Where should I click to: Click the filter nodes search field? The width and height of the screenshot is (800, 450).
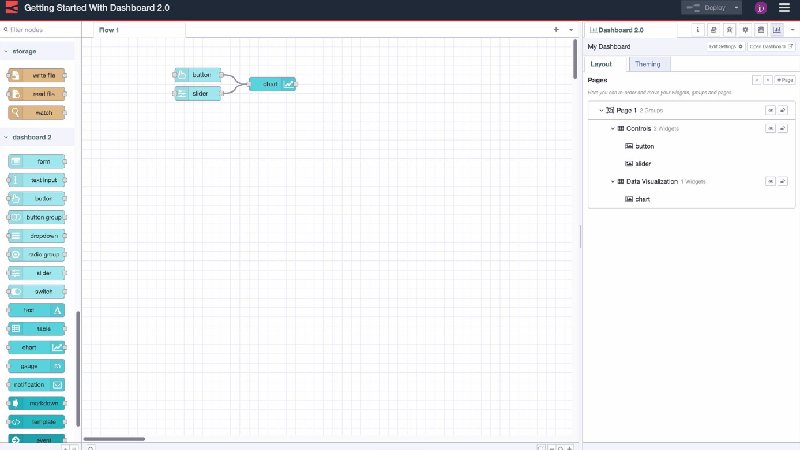pyautogui.click(x=41, y=30)
